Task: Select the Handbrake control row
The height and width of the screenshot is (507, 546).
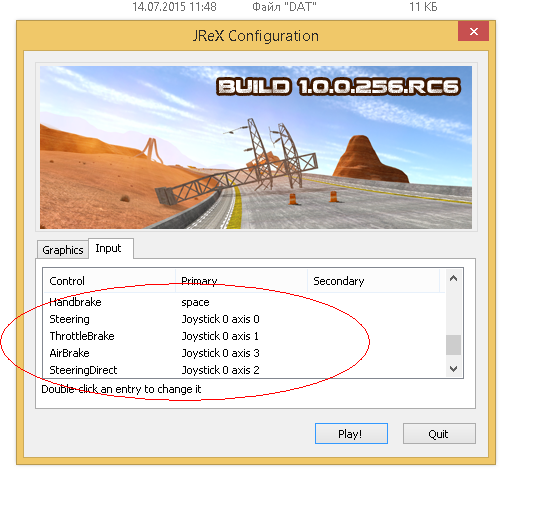Action: tap(244, 302)
